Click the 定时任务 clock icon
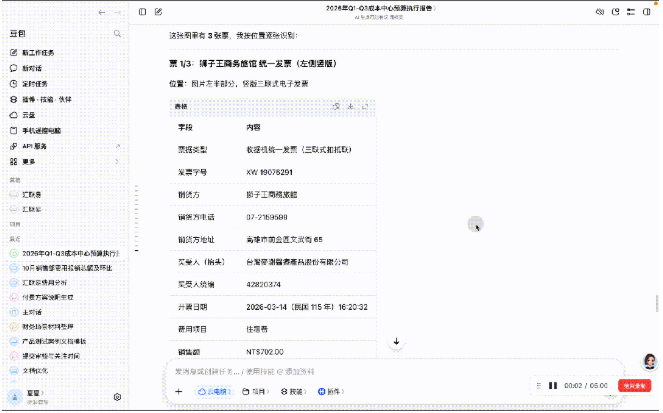The width and height of the screenshot is (663, 413). [x=14, y=84]
